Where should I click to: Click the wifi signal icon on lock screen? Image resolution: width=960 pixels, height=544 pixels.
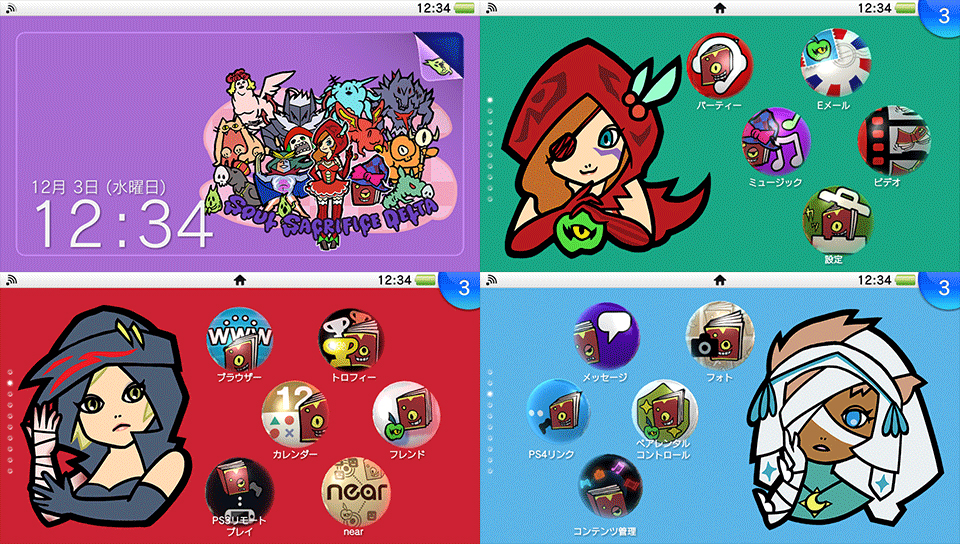click(10, 8)
